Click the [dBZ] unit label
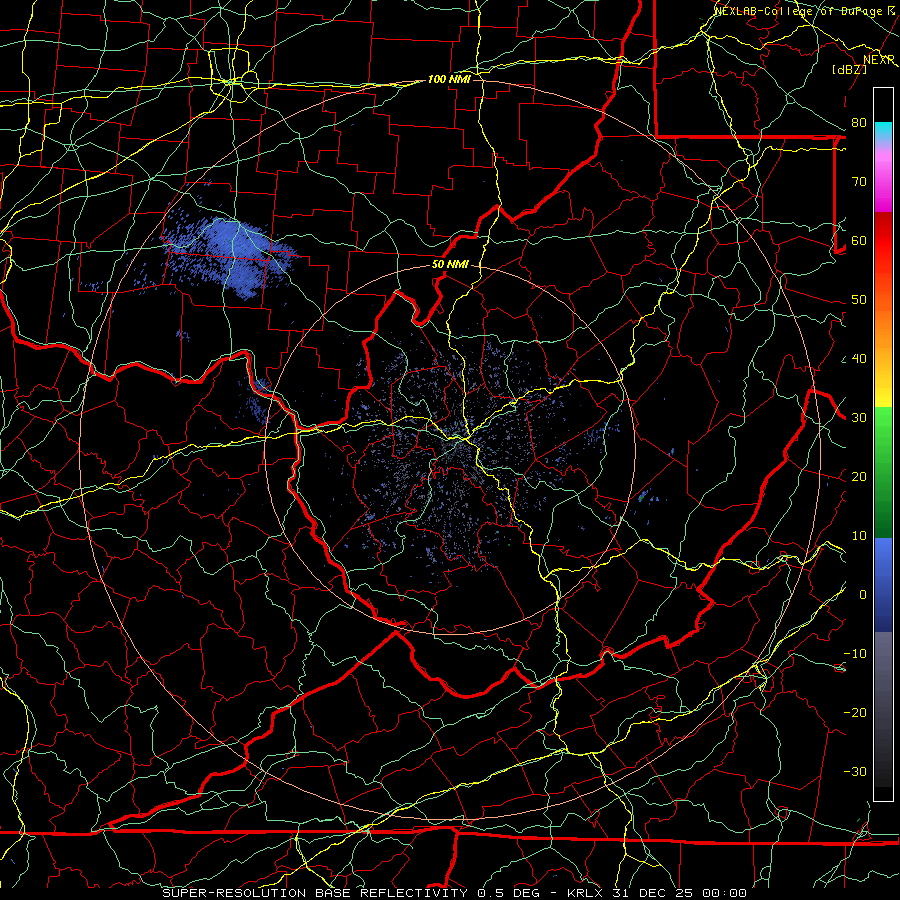Image resolution: width=900 pixels, height=900 pixels. click(849, 69)
